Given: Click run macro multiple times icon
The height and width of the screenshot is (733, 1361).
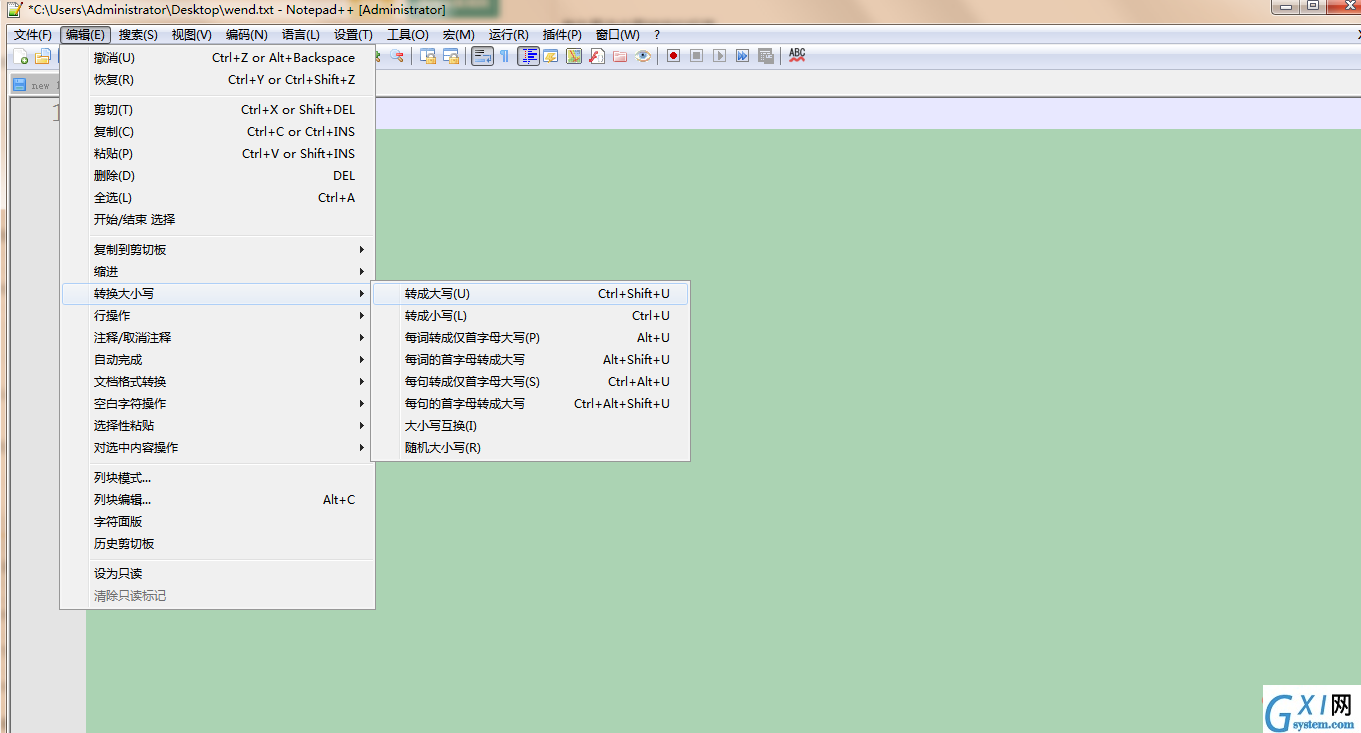Looking at the screenshot, I should pos(742,56).
